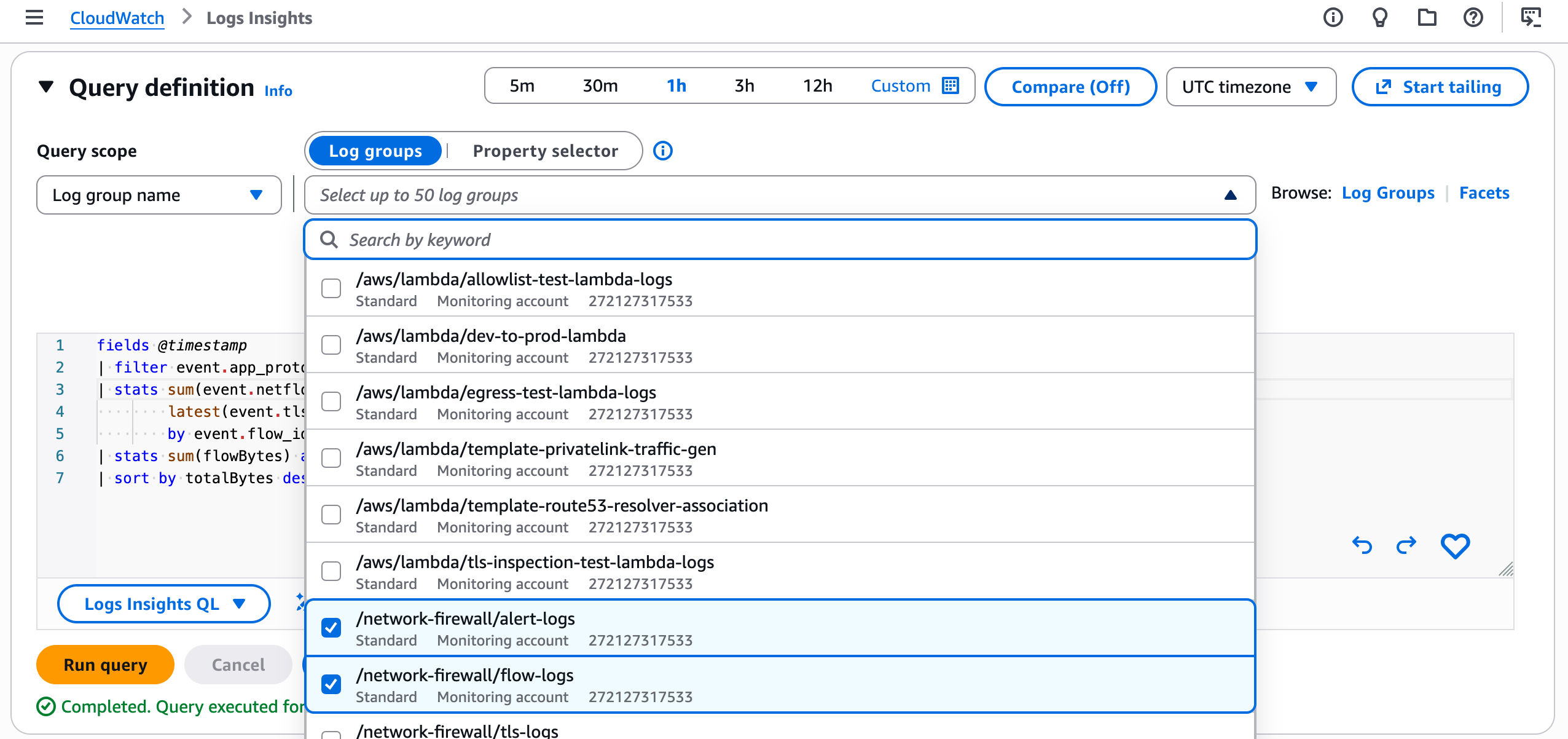The height and width of the screenshot is (739, 1568).
Task: Click in Search by keyword field
Action: [780, 240]
